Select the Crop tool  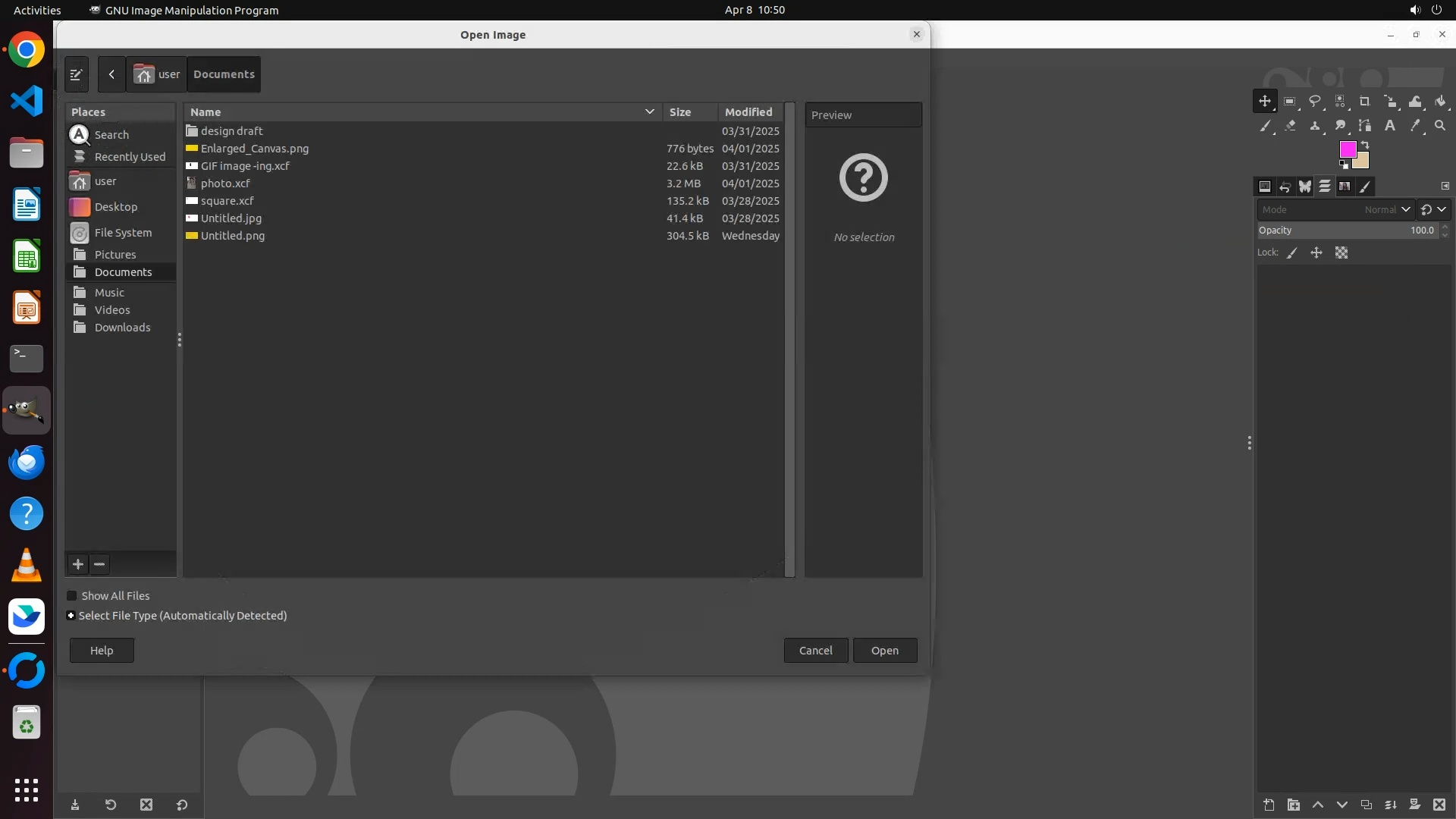tap(1365, 101)
